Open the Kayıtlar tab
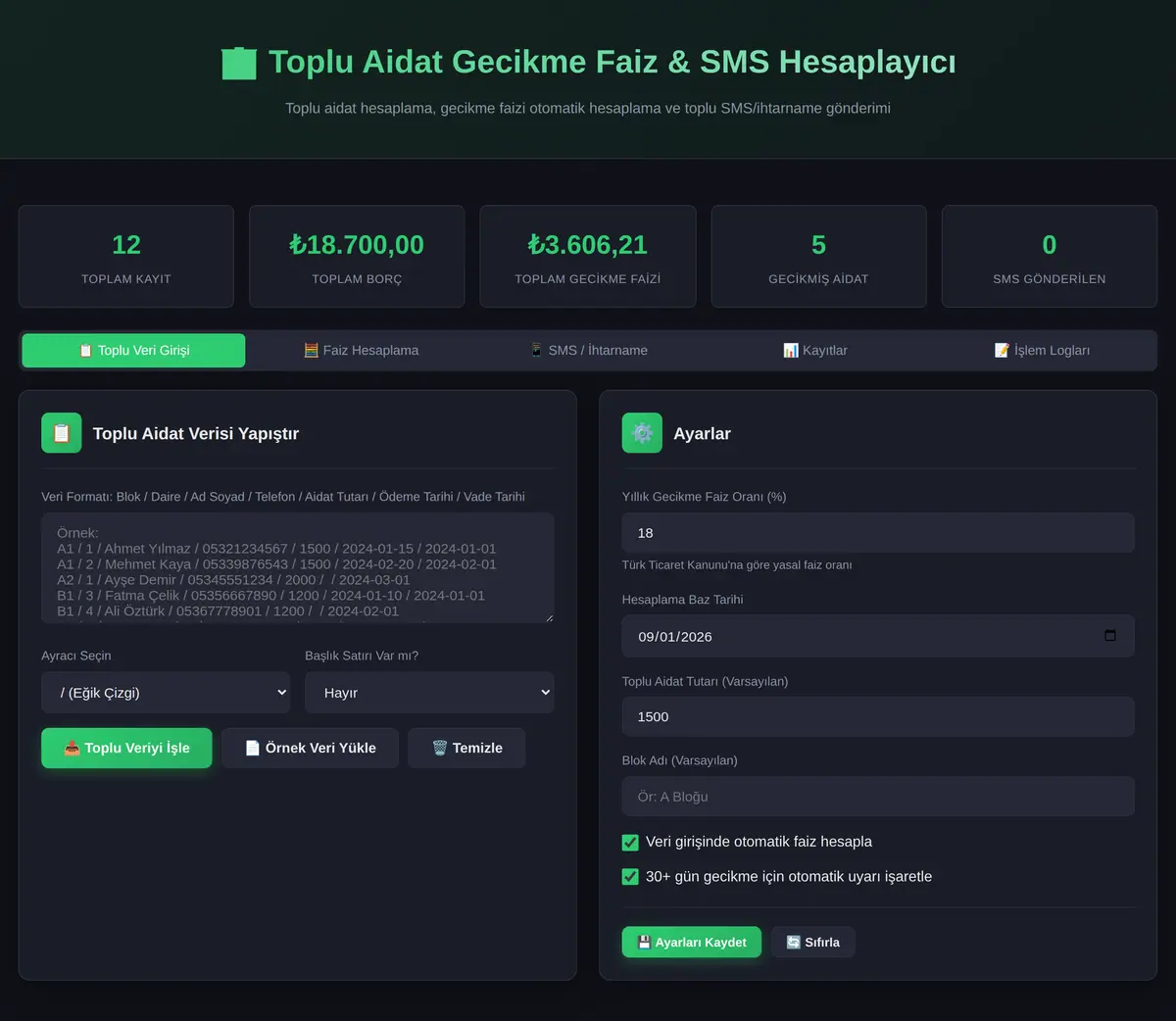 815,350
